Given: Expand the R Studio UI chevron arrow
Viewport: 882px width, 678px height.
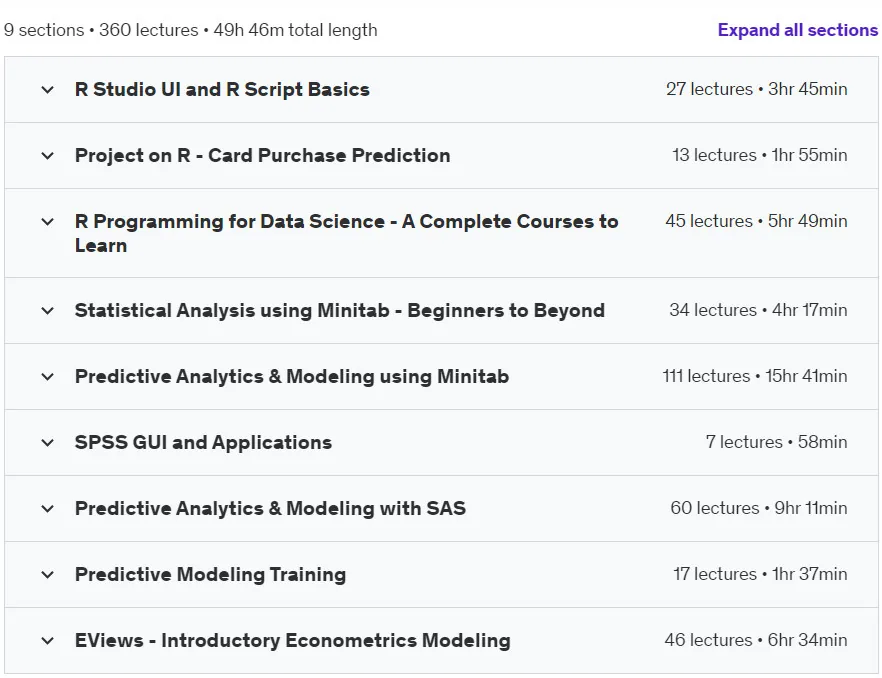Looking at the screenshot, I should point(48,89).
